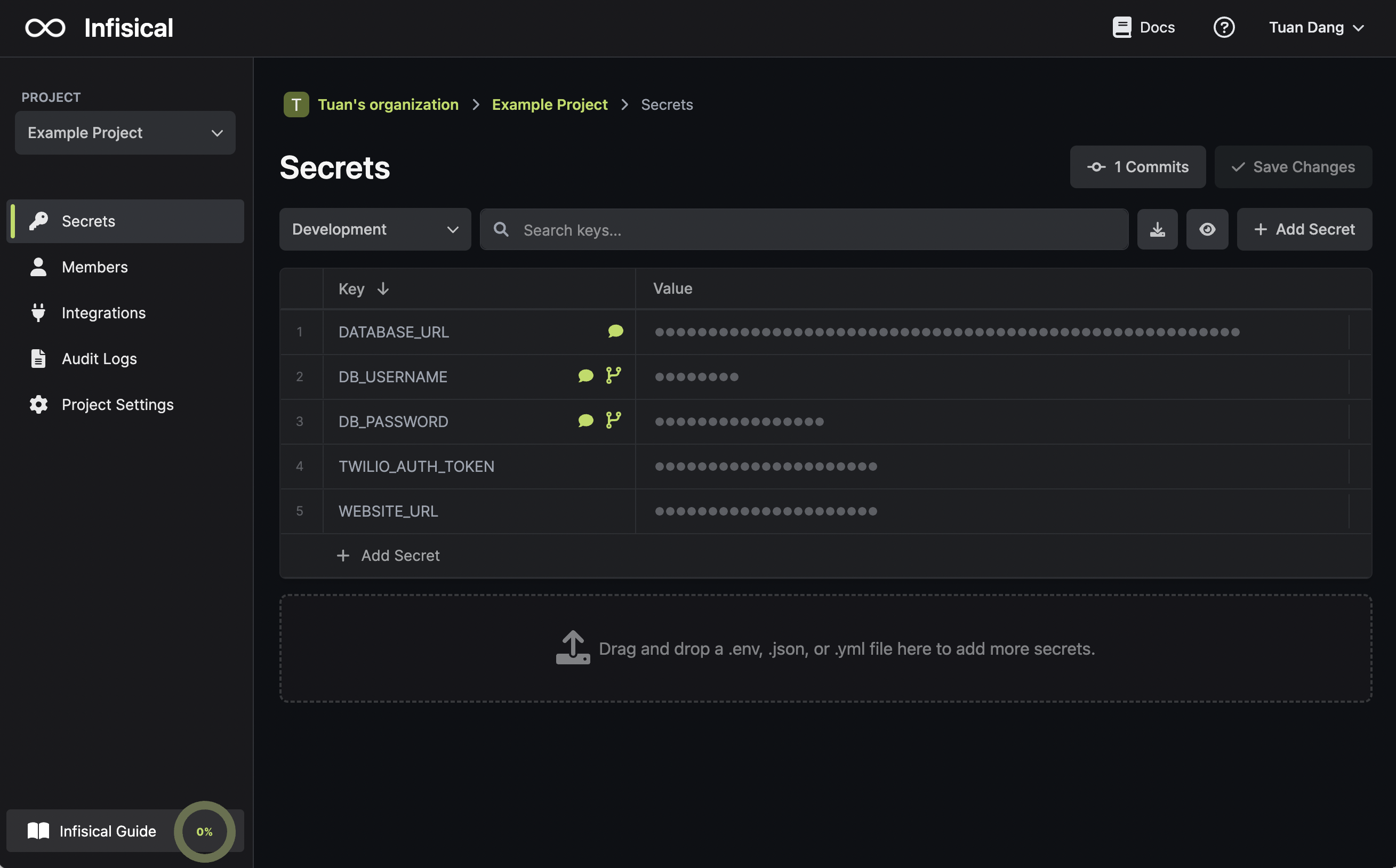This screenshot has width=1396, height=868.
Task: Click the 1 Commits button
Action: pos(1138,167)
